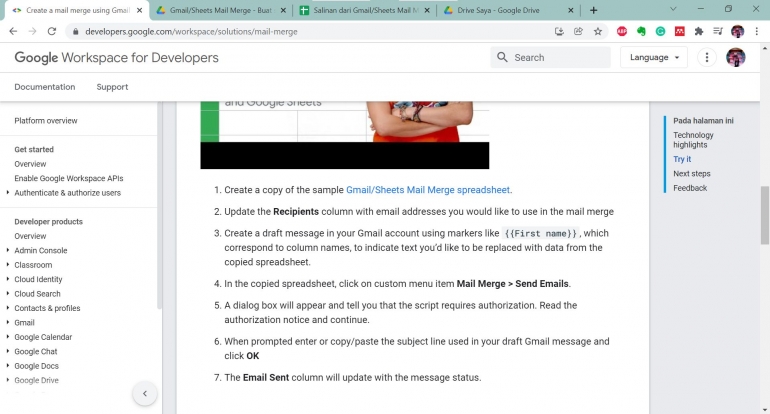
Task: Jump to the Try it section
Action: 682,159
